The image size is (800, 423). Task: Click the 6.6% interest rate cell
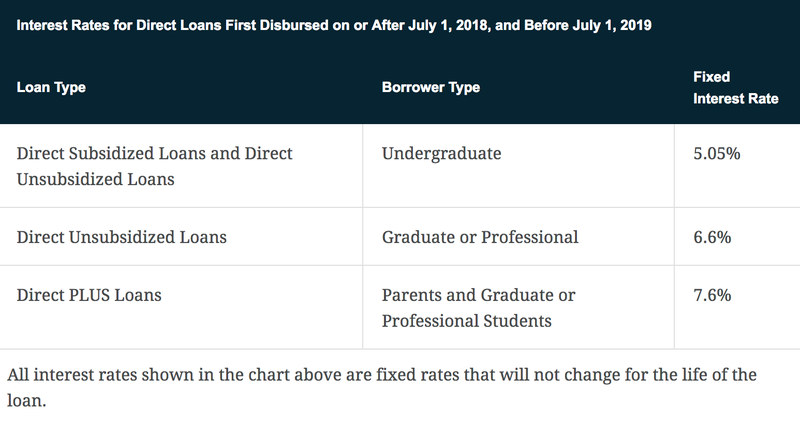712,237
